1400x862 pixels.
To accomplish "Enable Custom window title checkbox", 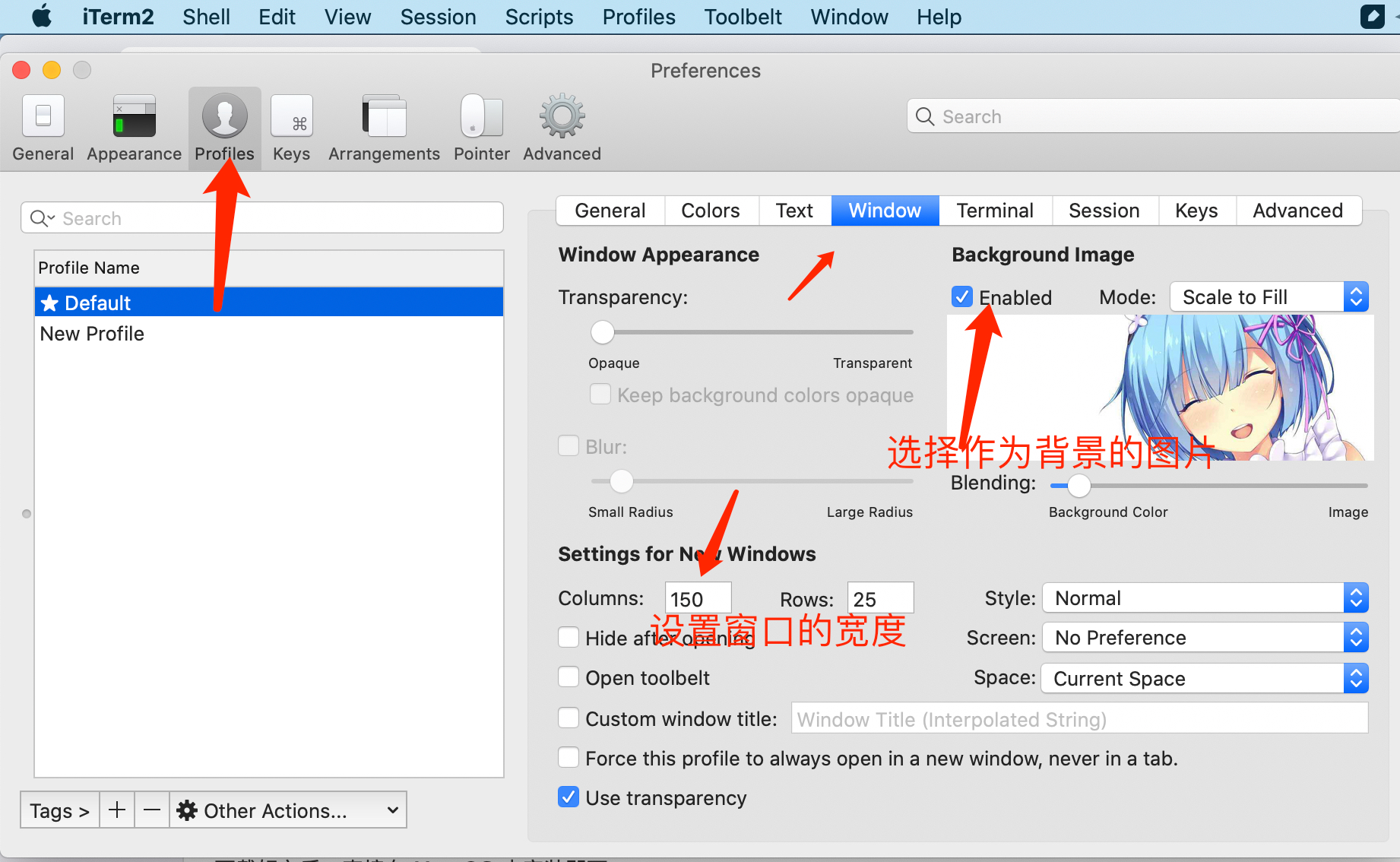I will coord(569,718).
